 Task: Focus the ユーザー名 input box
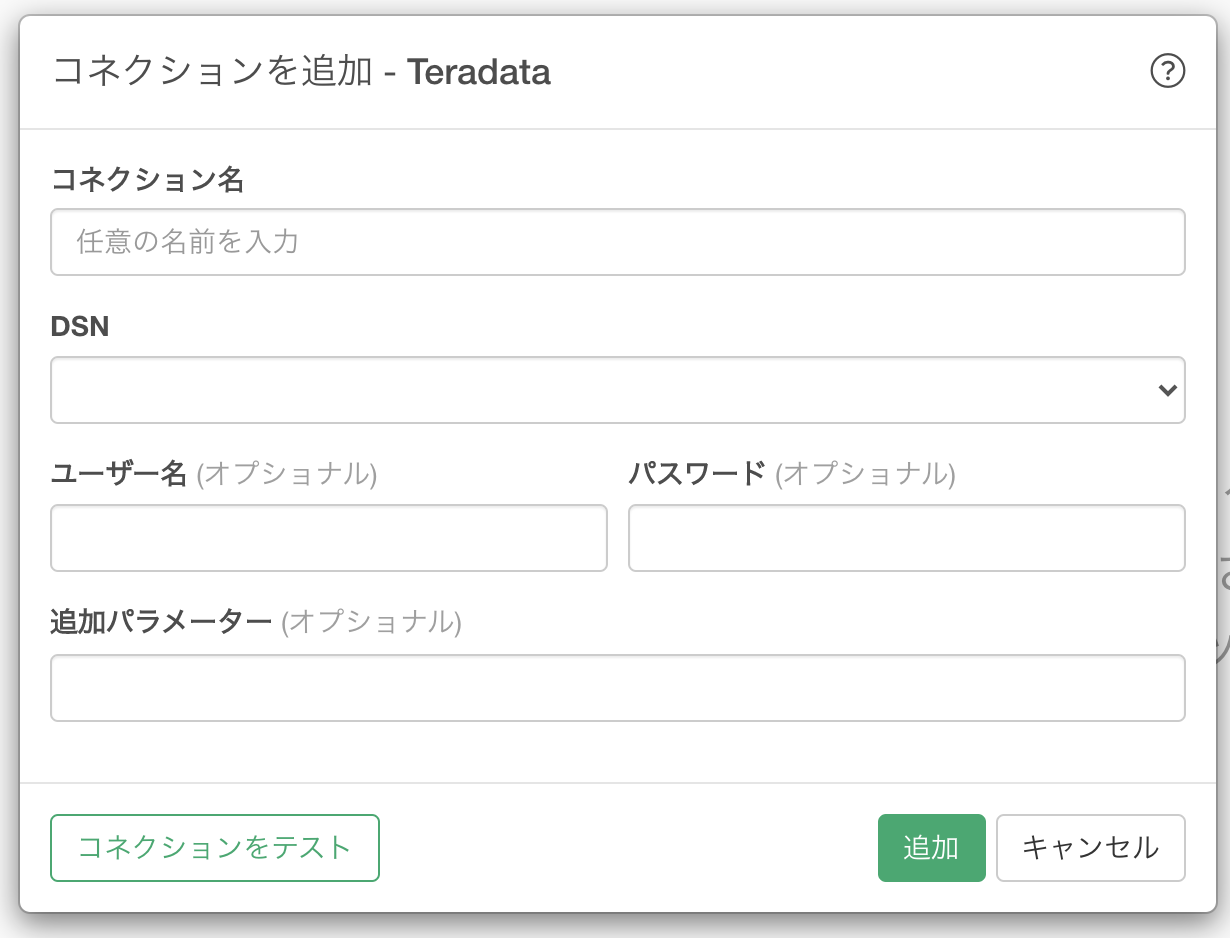tap(329, 538)
